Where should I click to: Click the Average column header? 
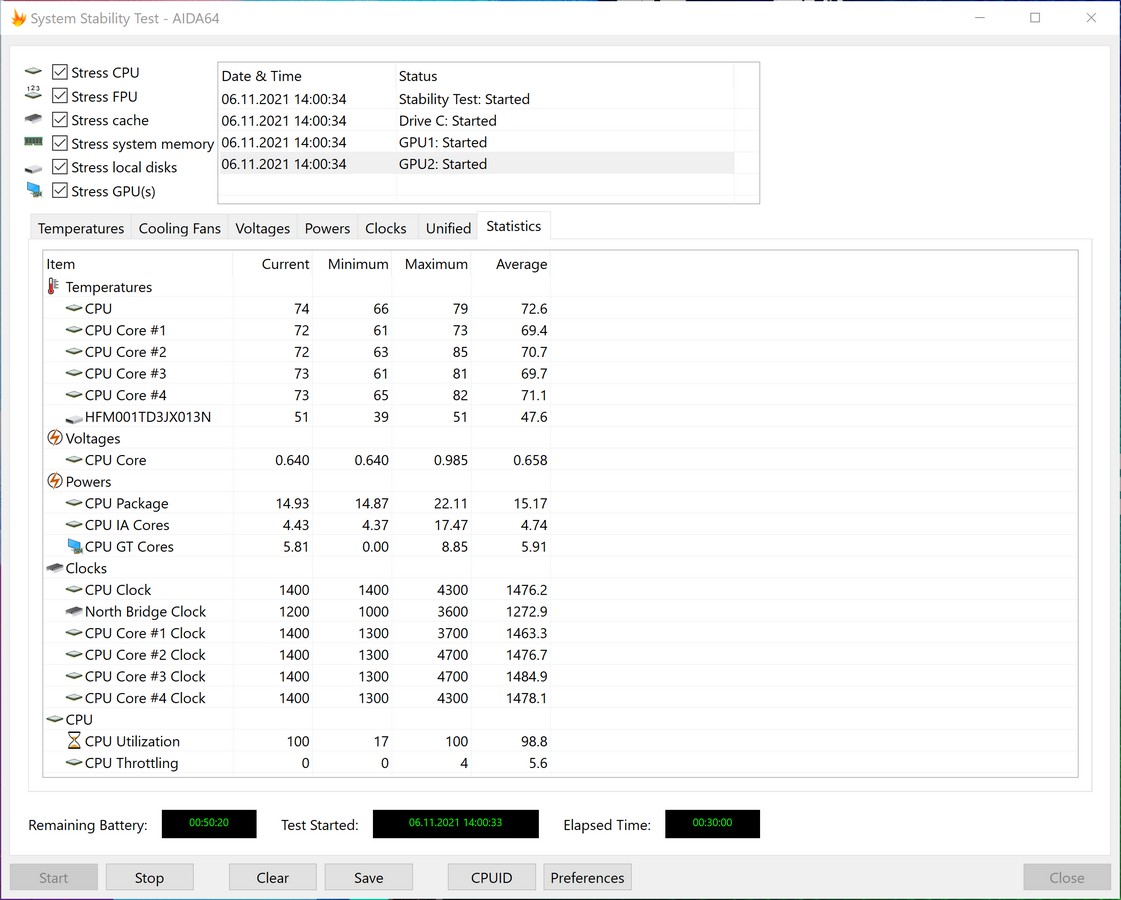pos(511,264)
